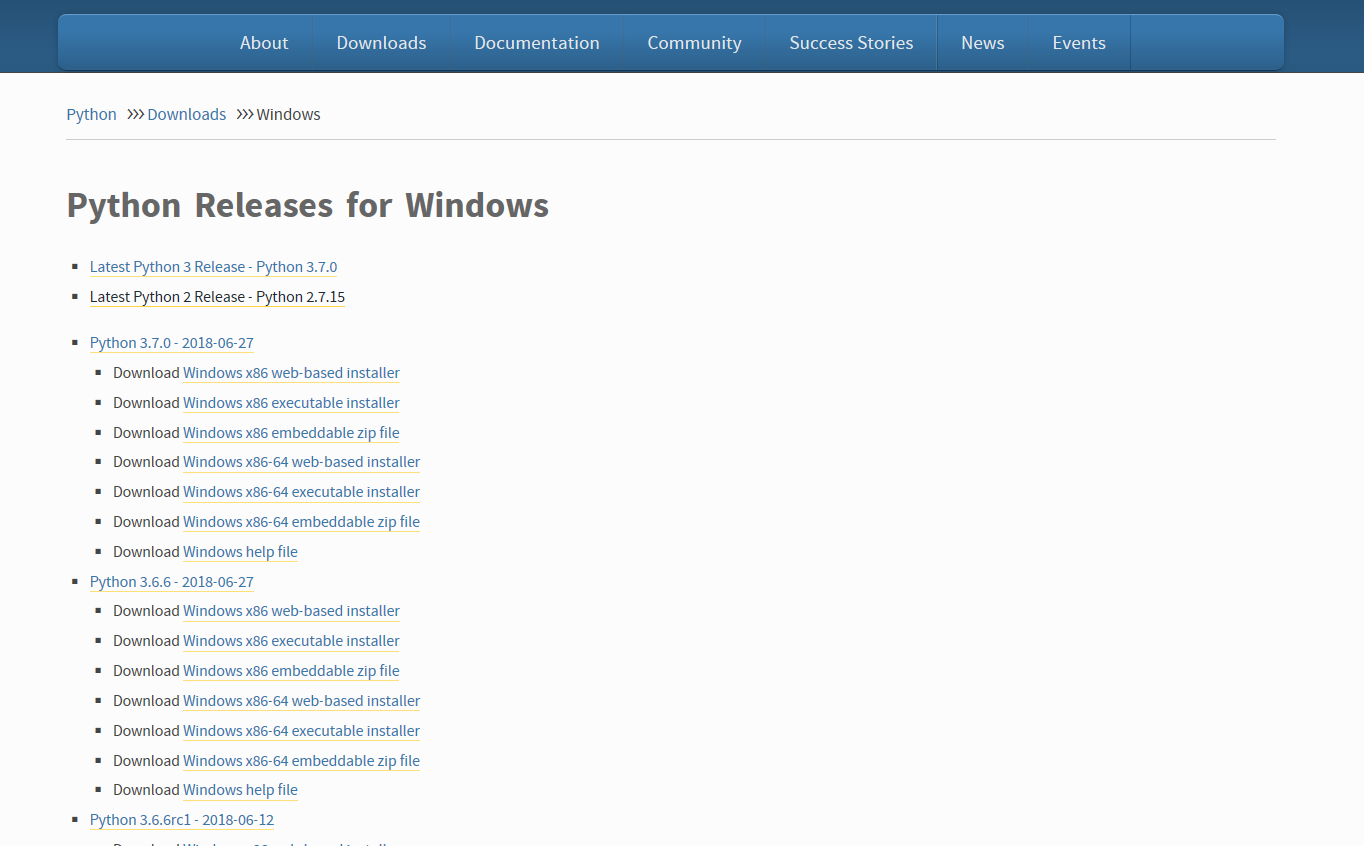1364x846 pixels.
Task: Download Python 3.7.0 Windows x86 embeddable zip file
Action: pyautogui.click(x=291, y=433)
